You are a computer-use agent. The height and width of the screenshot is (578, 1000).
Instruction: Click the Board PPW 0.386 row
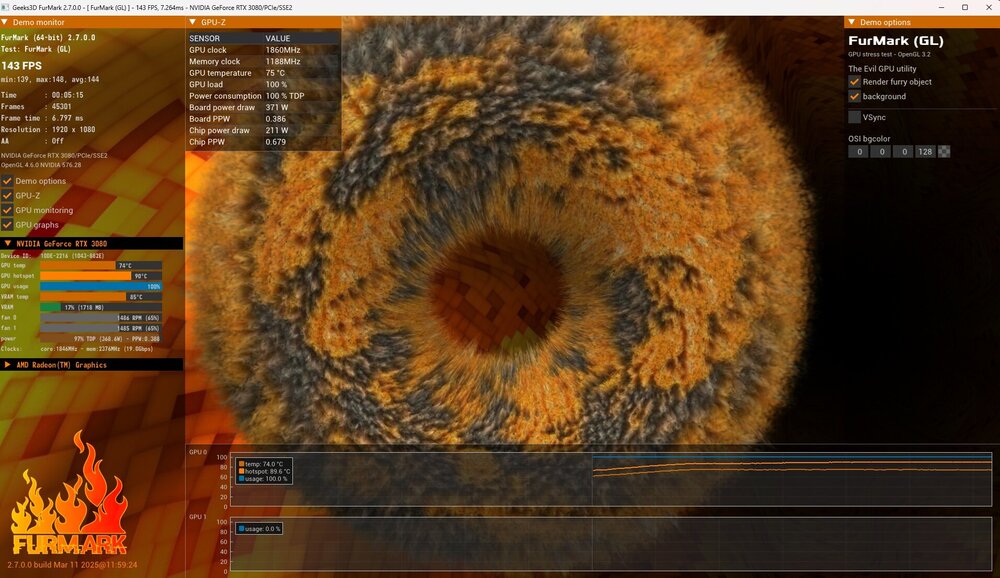point(263,119)
